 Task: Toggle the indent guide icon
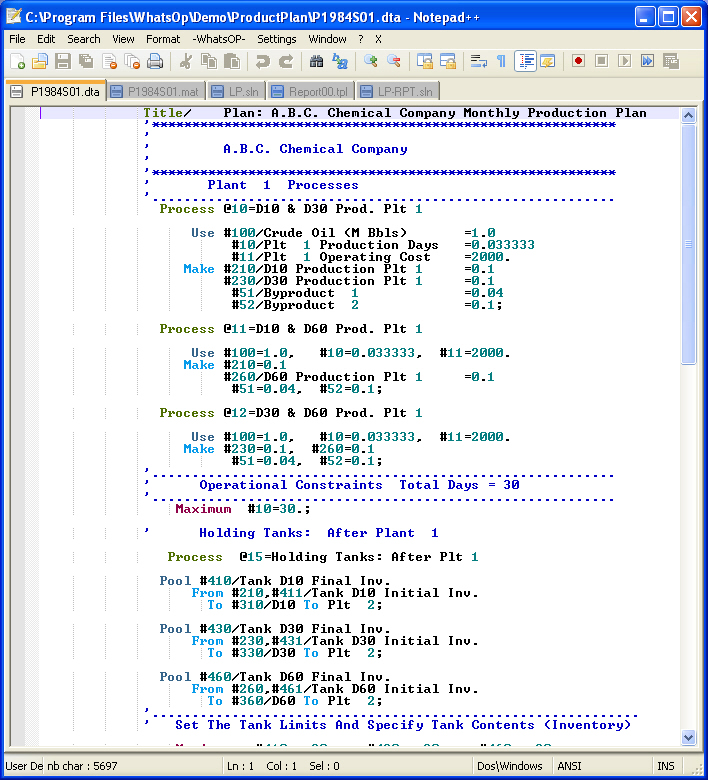pos(525,62)
